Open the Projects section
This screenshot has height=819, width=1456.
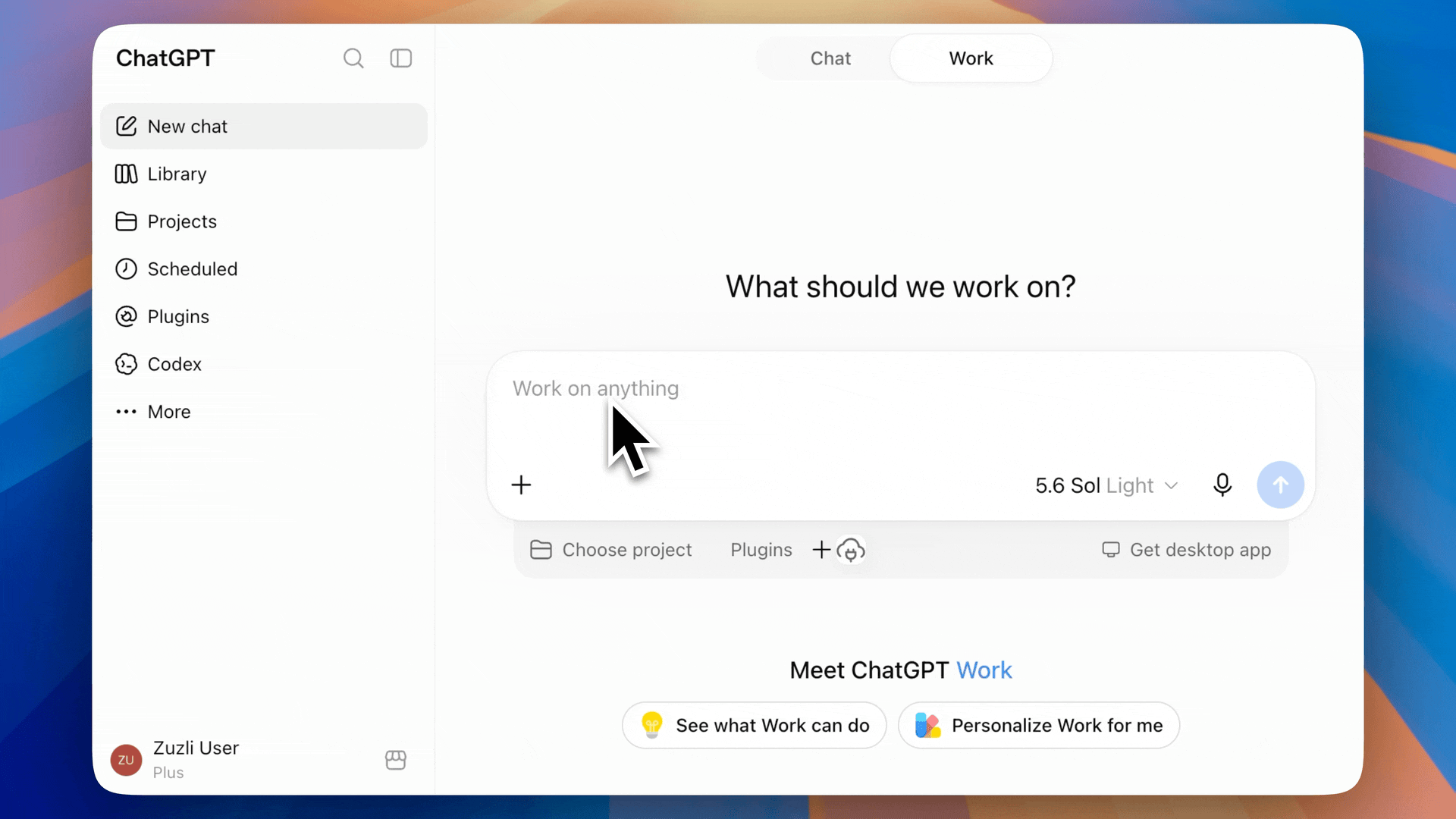[264, 221]
